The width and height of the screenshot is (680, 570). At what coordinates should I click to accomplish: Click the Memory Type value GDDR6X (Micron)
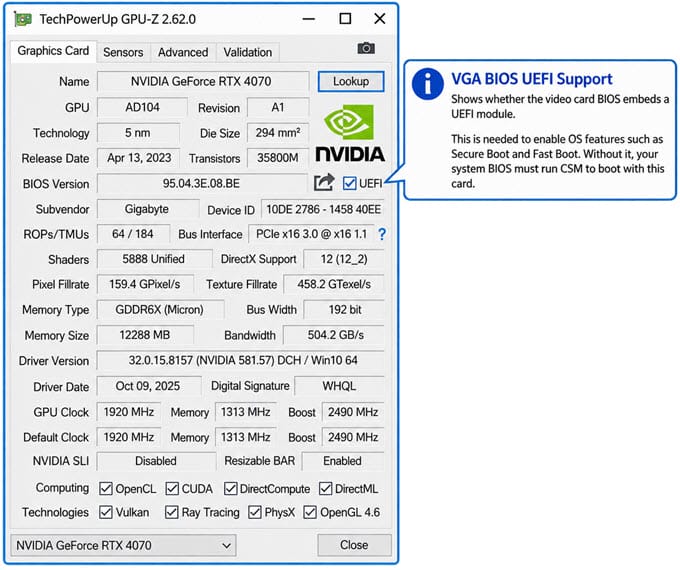(x=160, y=310)
